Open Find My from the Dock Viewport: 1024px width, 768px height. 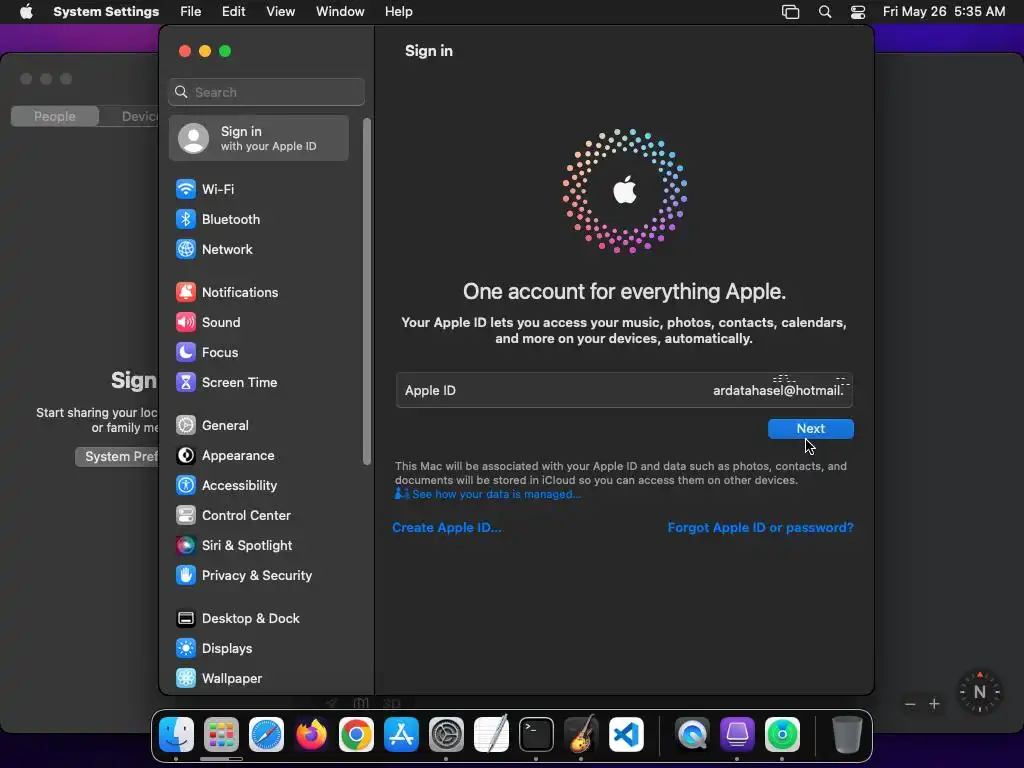click(x=782, y=735)
